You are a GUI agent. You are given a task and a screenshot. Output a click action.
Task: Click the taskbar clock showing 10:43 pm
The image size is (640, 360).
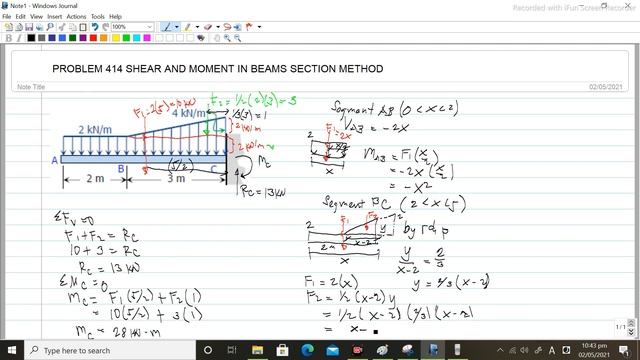point(594,350)
